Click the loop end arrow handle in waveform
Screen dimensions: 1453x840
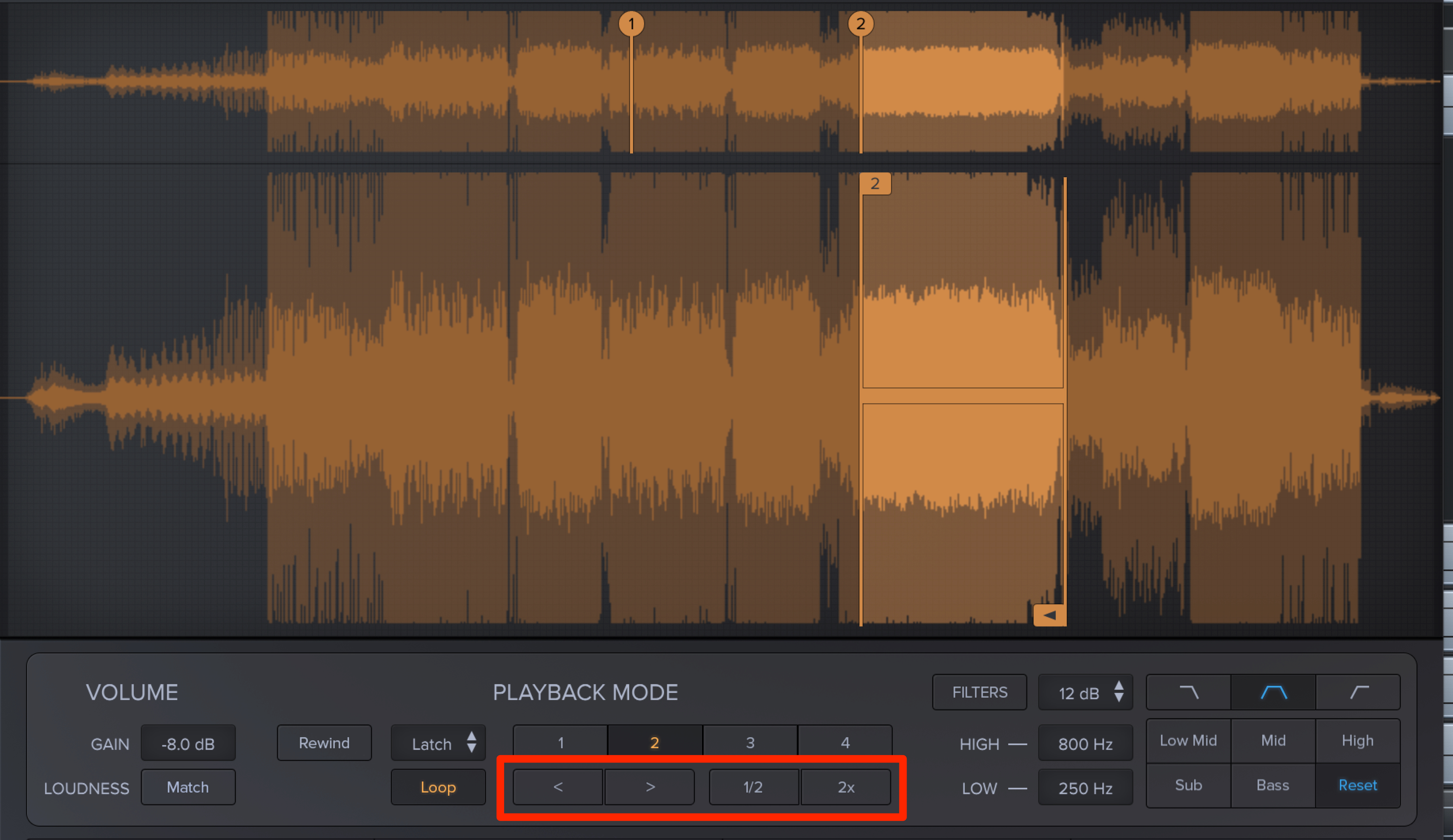[x=1049, y=615]
